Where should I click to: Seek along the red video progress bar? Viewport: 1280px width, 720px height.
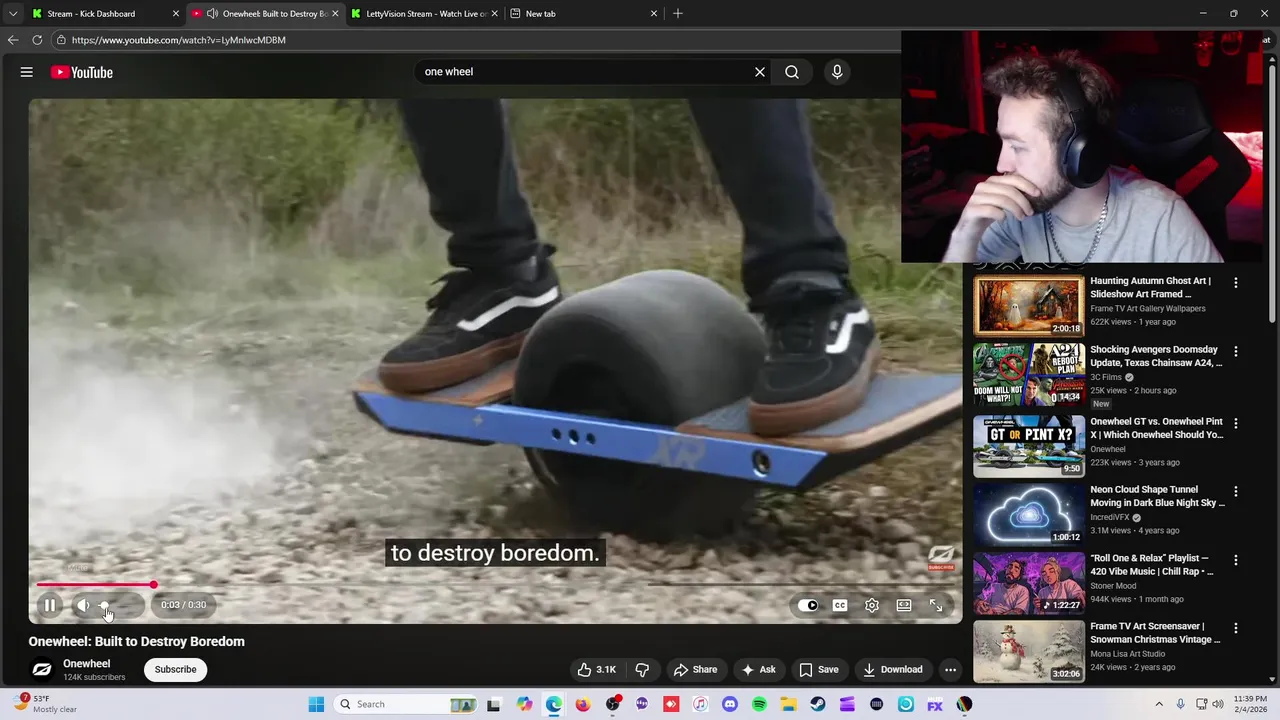(495, 585)
